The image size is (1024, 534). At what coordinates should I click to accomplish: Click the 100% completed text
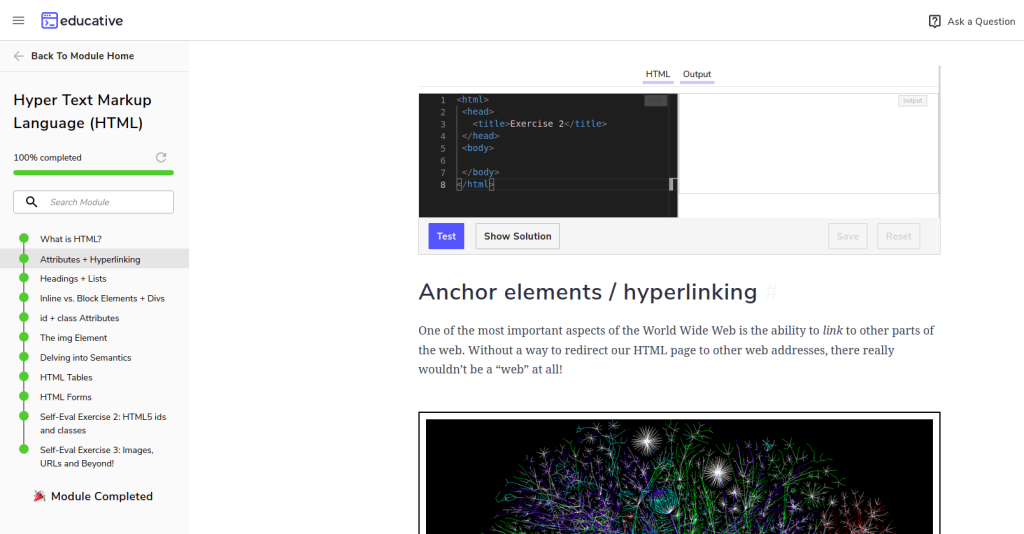point(47,157)
